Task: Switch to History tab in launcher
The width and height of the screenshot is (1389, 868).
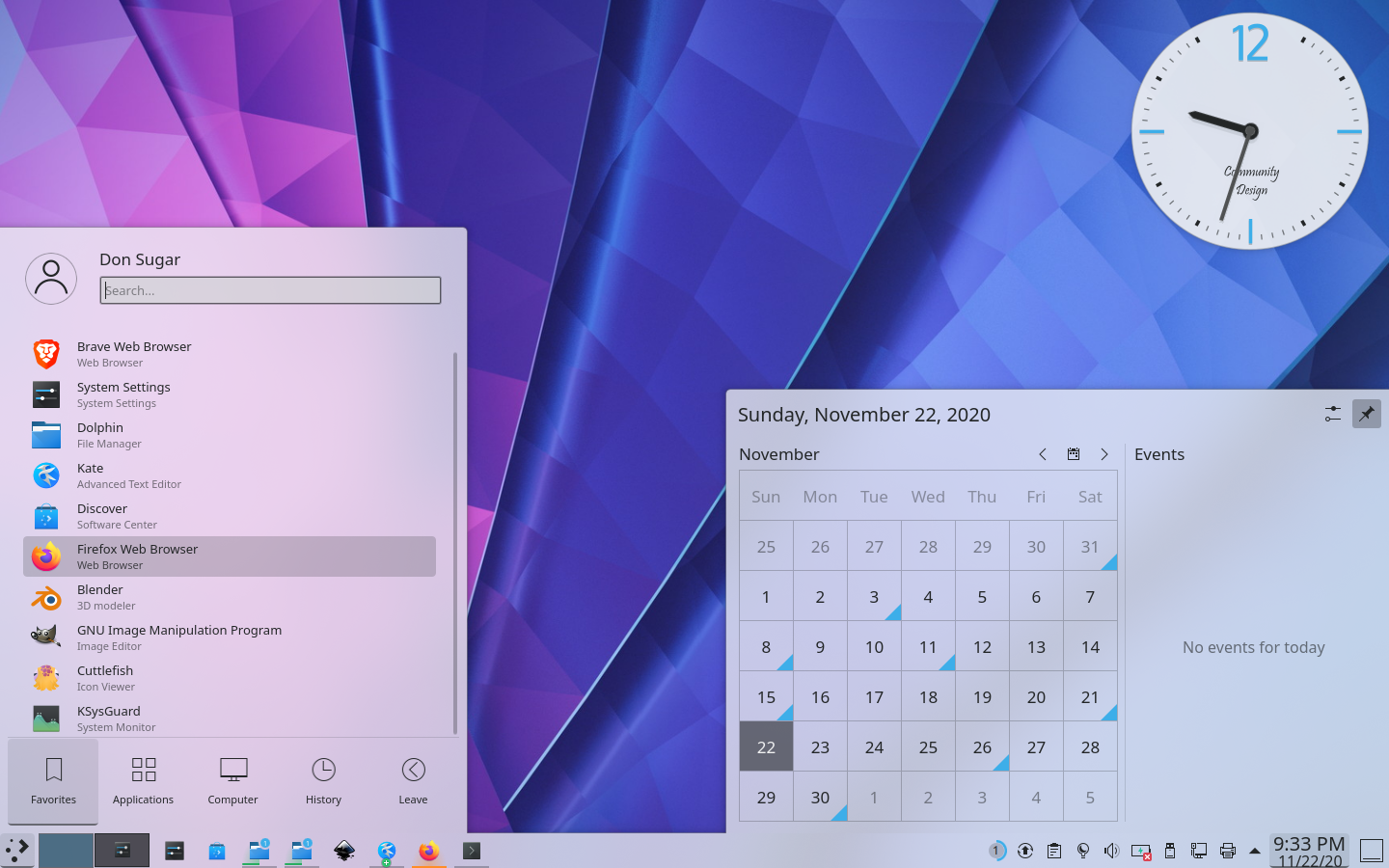Action: click(323, 780)
